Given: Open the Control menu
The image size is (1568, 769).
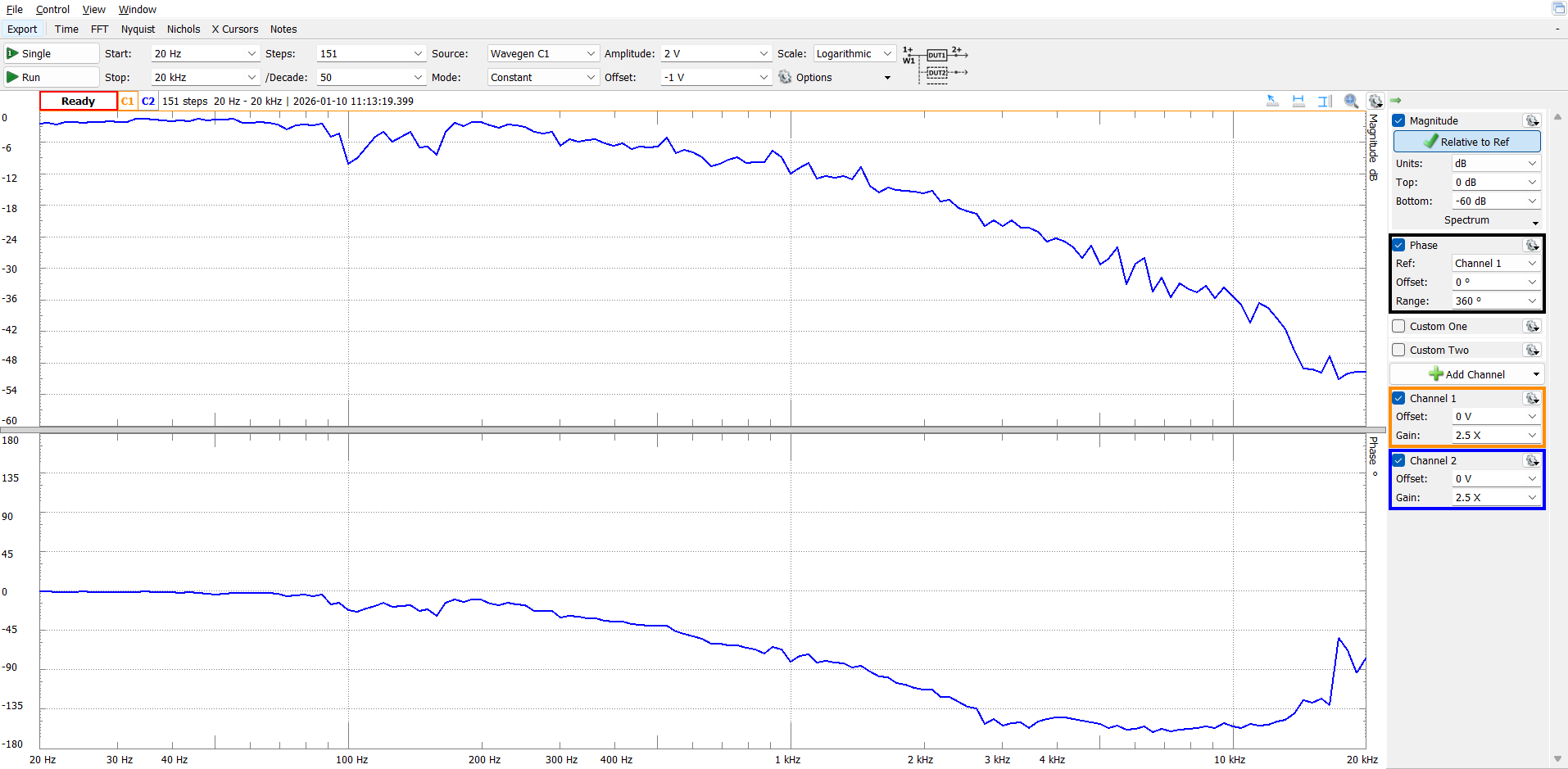Looking at the screenshot, I should [x=52, y=9].
